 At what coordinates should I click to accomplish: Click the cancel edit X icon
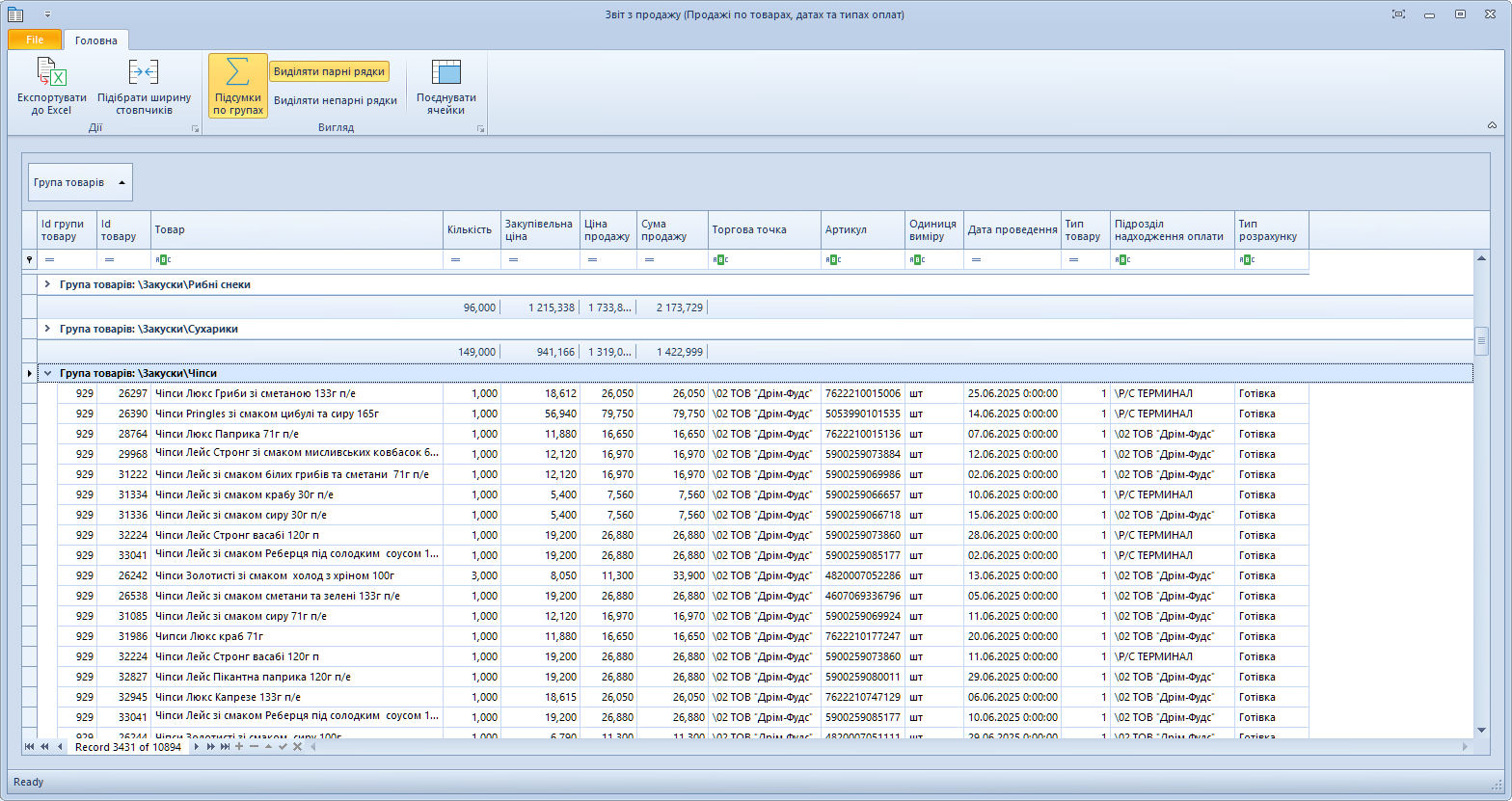[x=297, y=747]
